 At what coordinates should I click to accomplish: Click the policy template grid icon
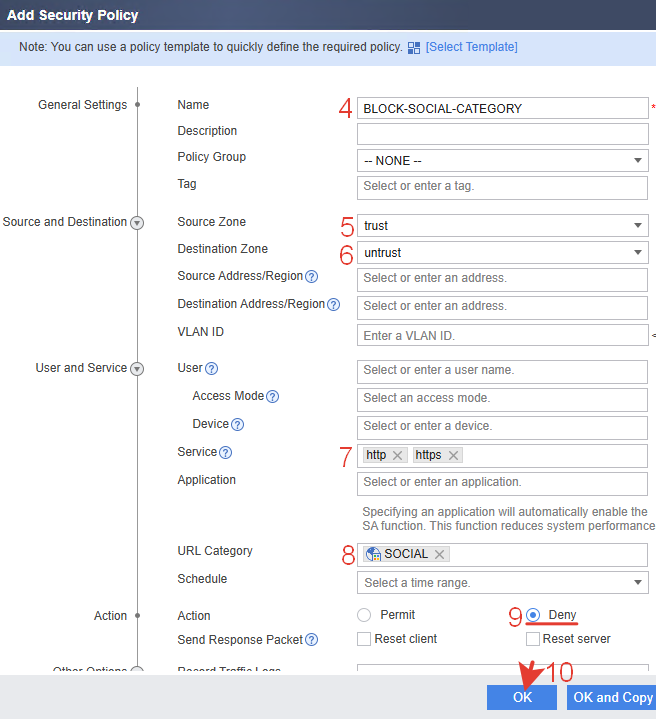414,48
